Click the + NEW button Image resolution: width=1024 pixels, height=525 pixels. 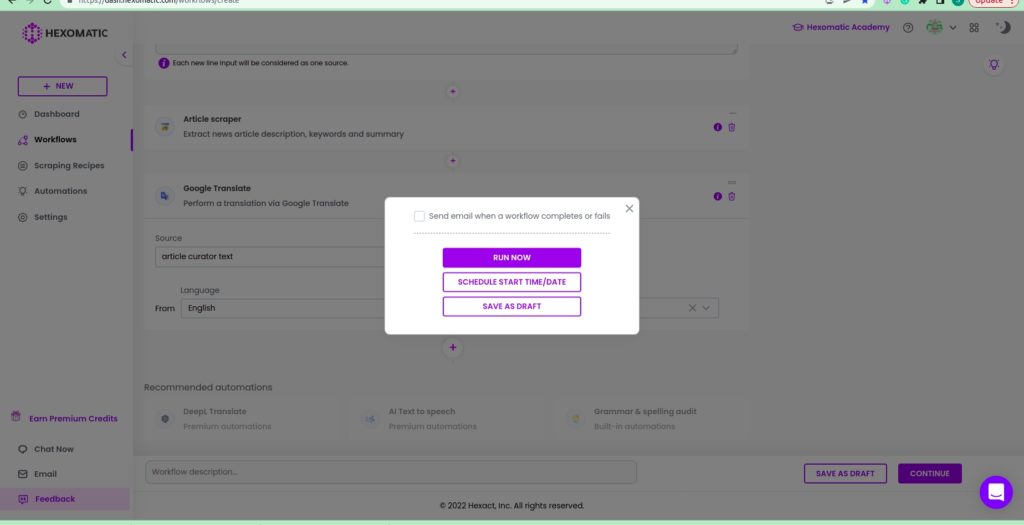(x=63, y=86)
